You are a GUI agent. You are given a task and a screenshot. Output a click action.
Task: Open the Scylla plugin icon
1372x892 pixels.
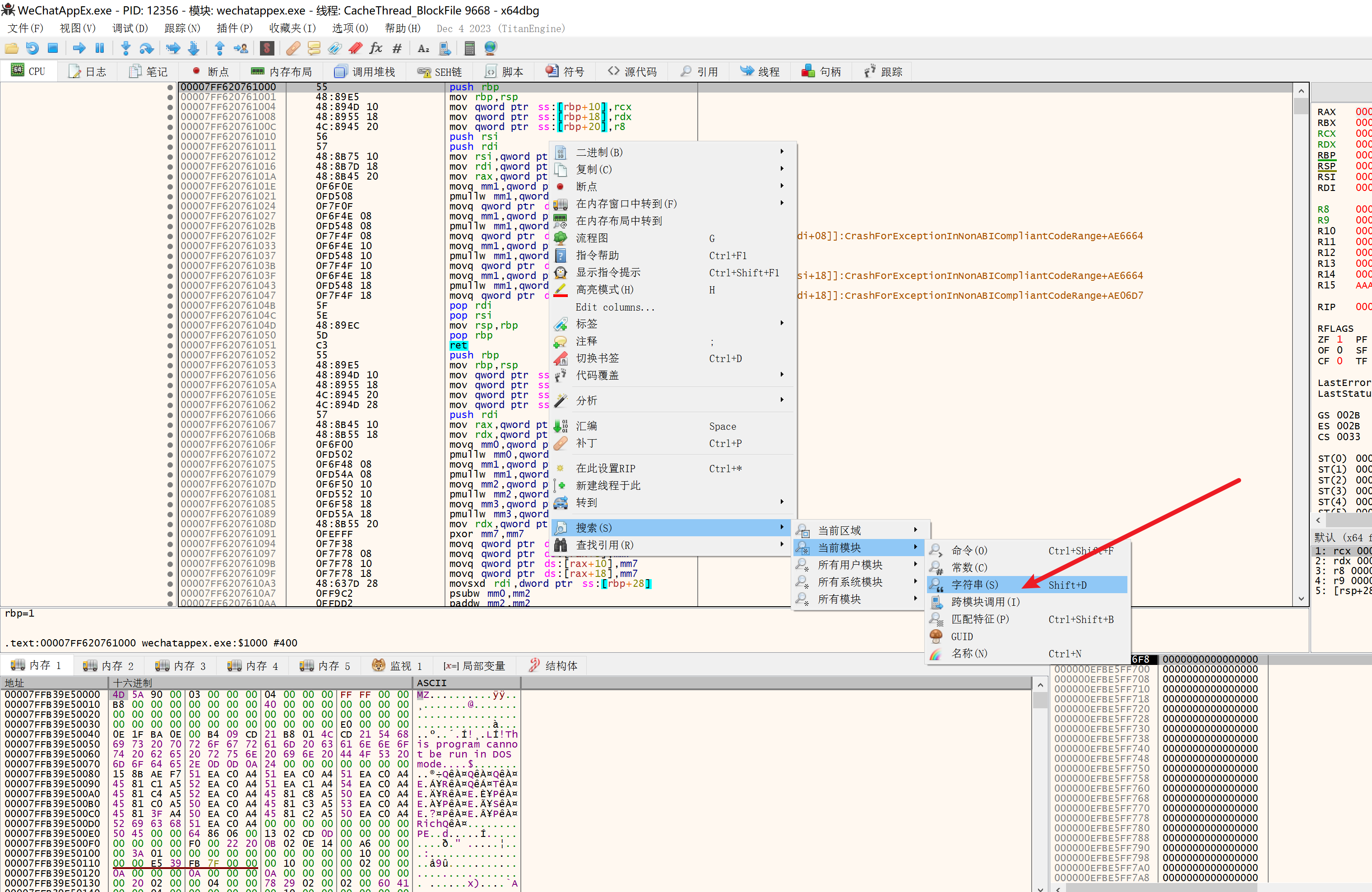267,48
